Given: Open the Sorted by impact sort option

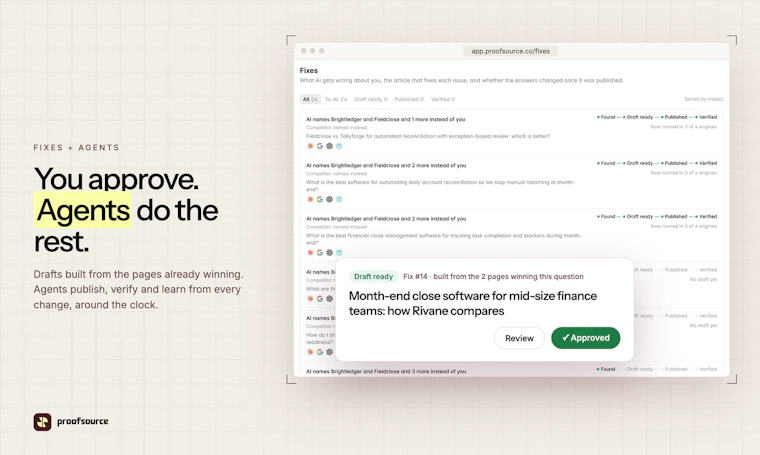Looking at the screenshot, I should 703,99.
